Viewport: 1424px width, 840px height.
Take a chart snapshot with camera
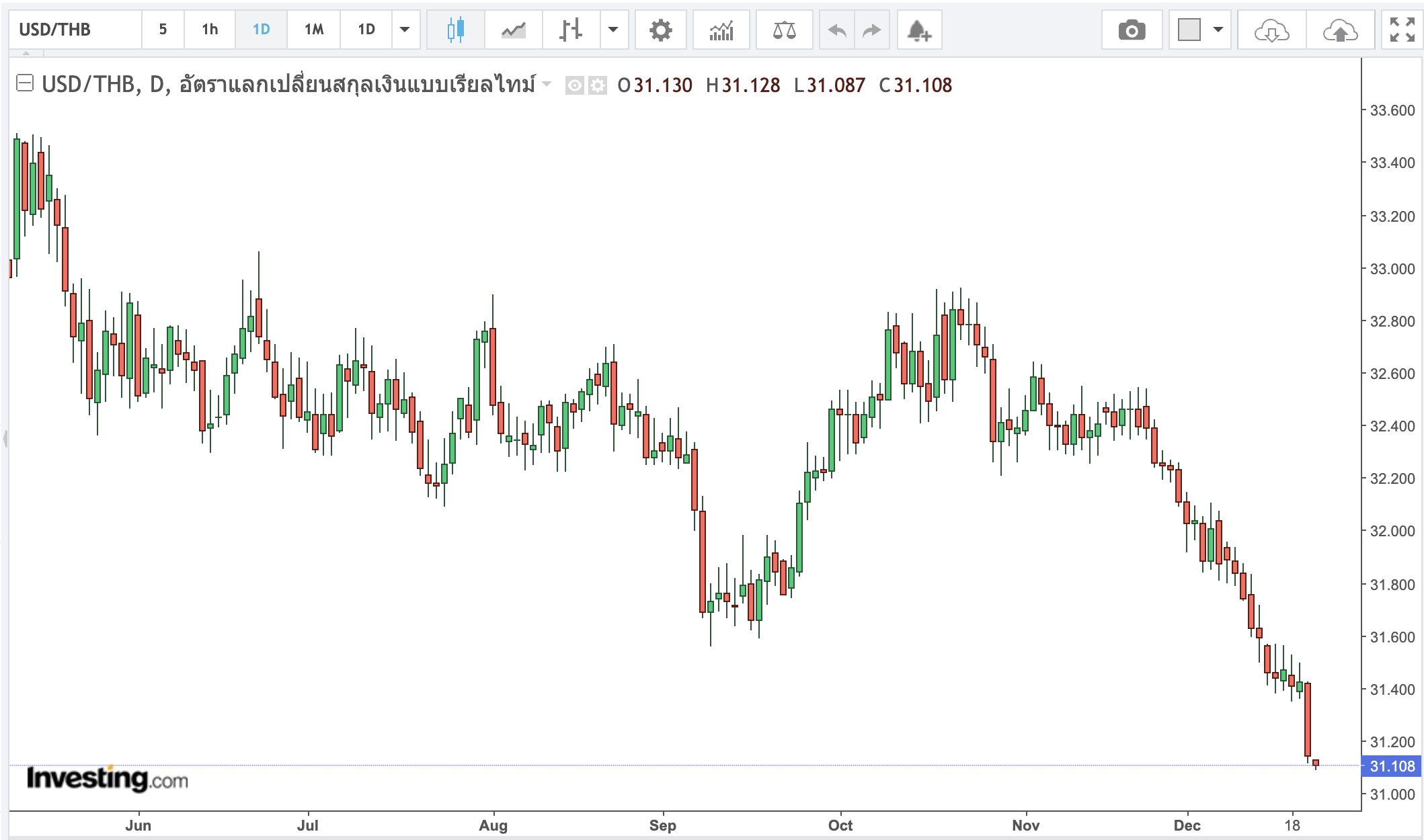(x=1132, y=30)
